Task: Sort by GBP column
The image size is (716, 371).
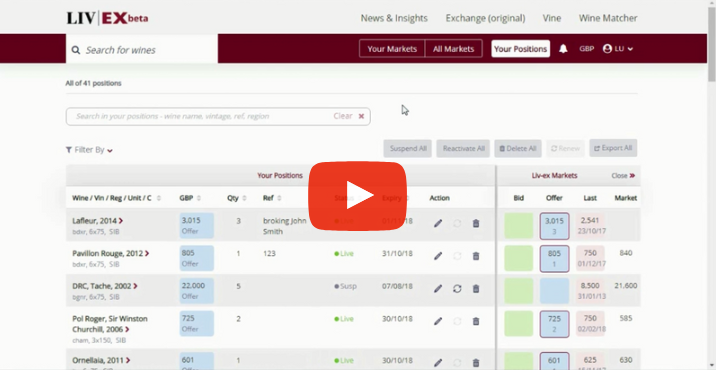Action: click(x=190, y=198)
